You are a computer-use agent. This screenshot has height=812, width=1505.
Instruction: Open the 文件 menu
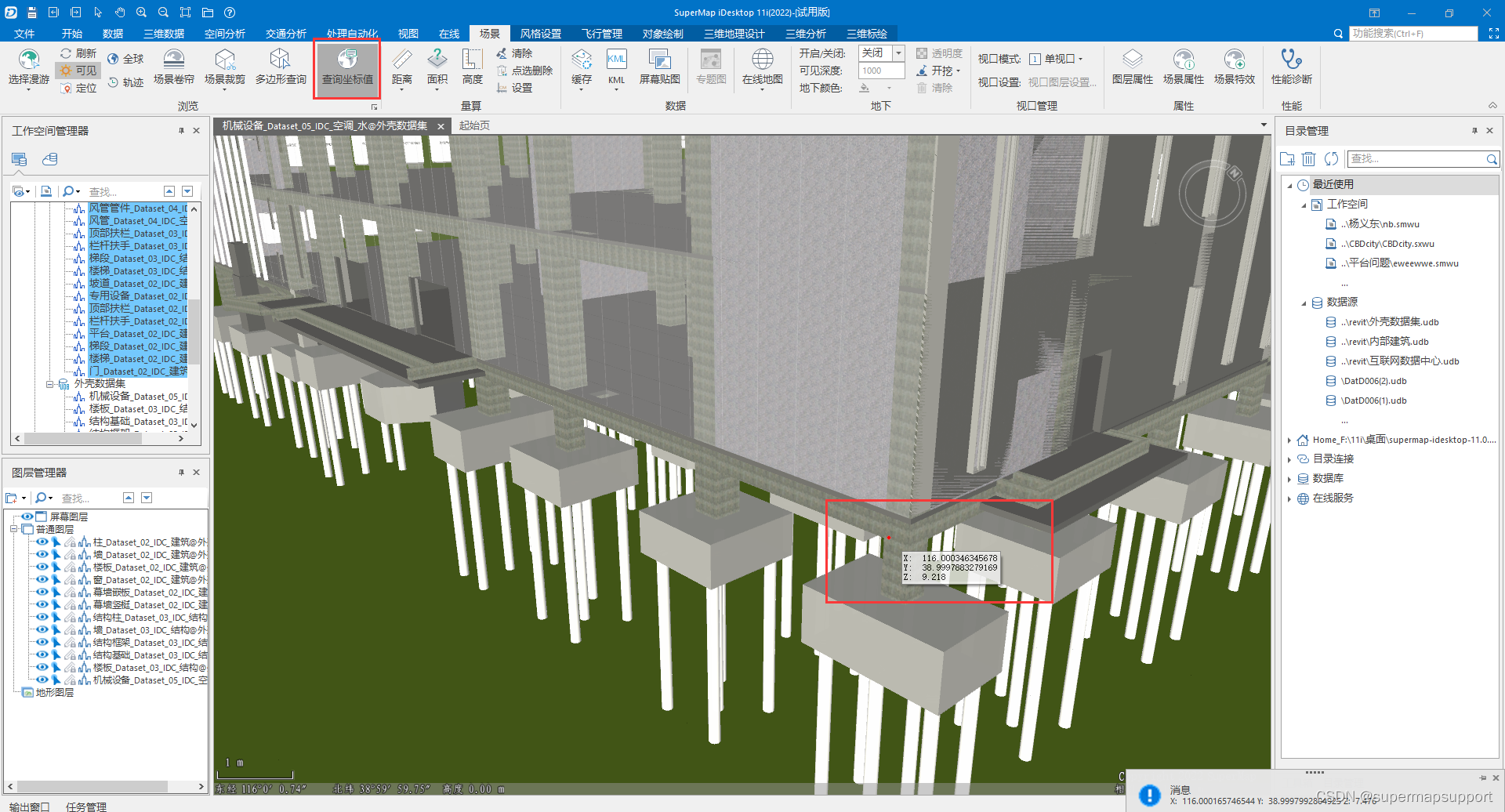[24, 34]
